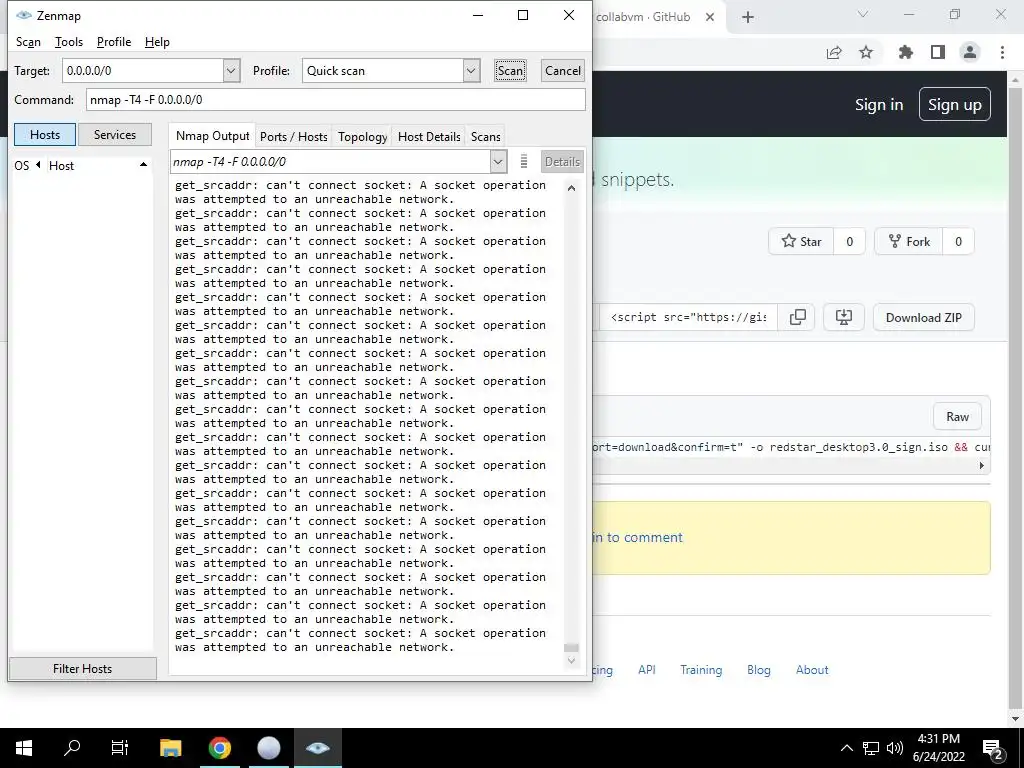Bookmark this page with star icon

tap(866, 52)
